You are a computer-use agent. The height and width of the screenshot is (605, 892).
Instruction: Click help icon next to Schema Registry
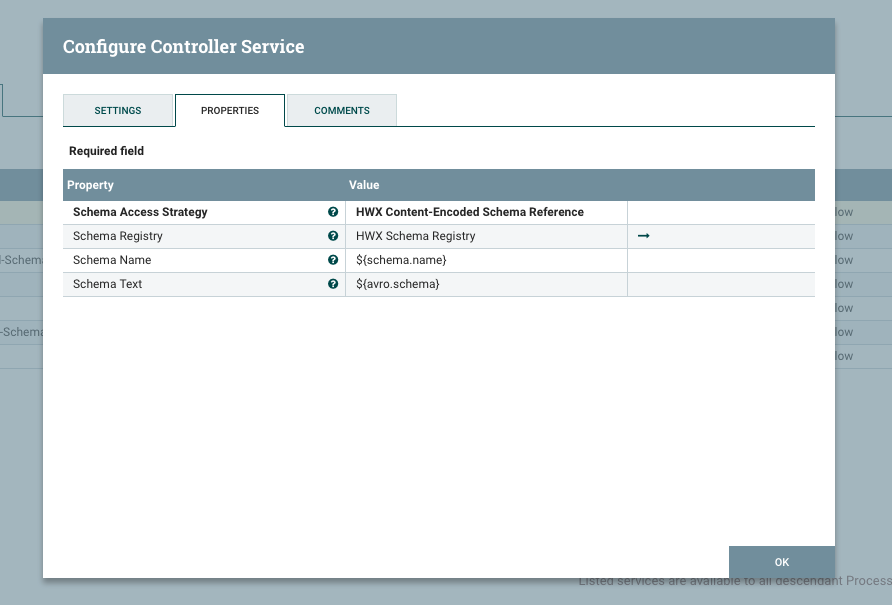coord(333,236)
